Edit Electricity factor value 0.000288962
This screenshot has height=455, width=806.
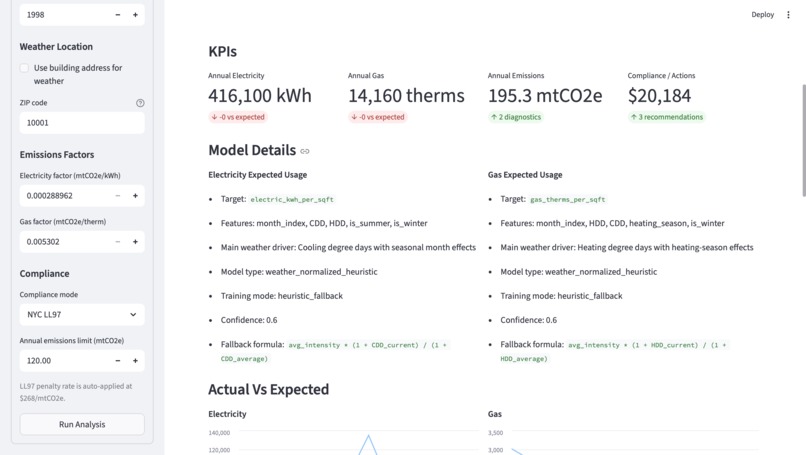pos(64,196)
